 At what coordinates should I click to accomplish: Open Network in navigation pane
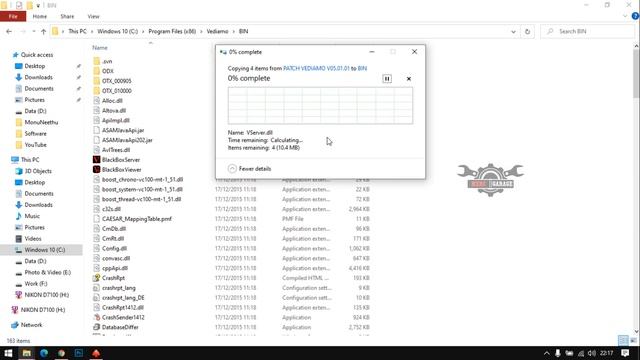pos(31,325)
